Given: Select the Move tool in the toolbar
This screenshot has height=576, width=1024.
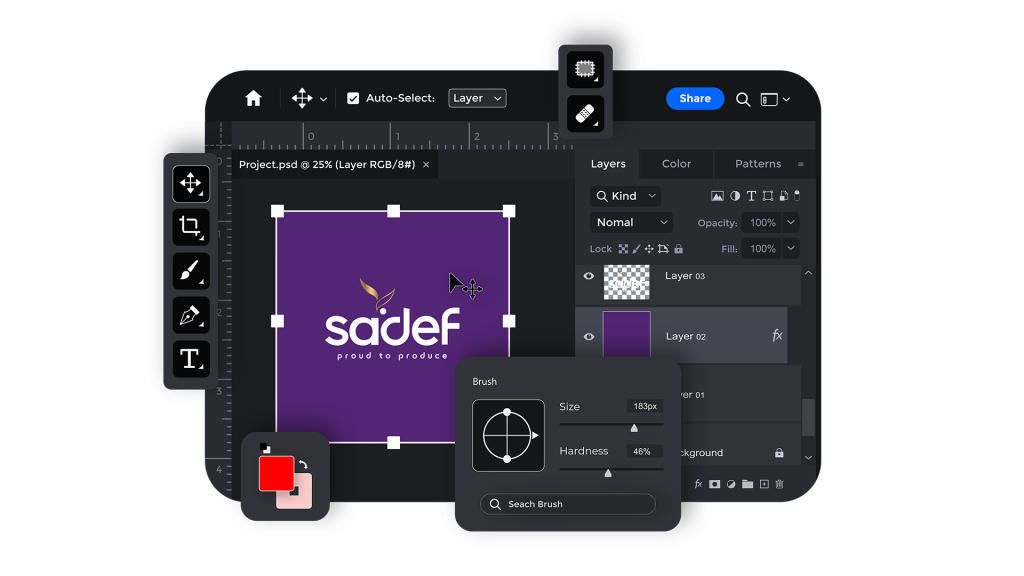Looking at the screenshot, I should [x=191, y=184].
